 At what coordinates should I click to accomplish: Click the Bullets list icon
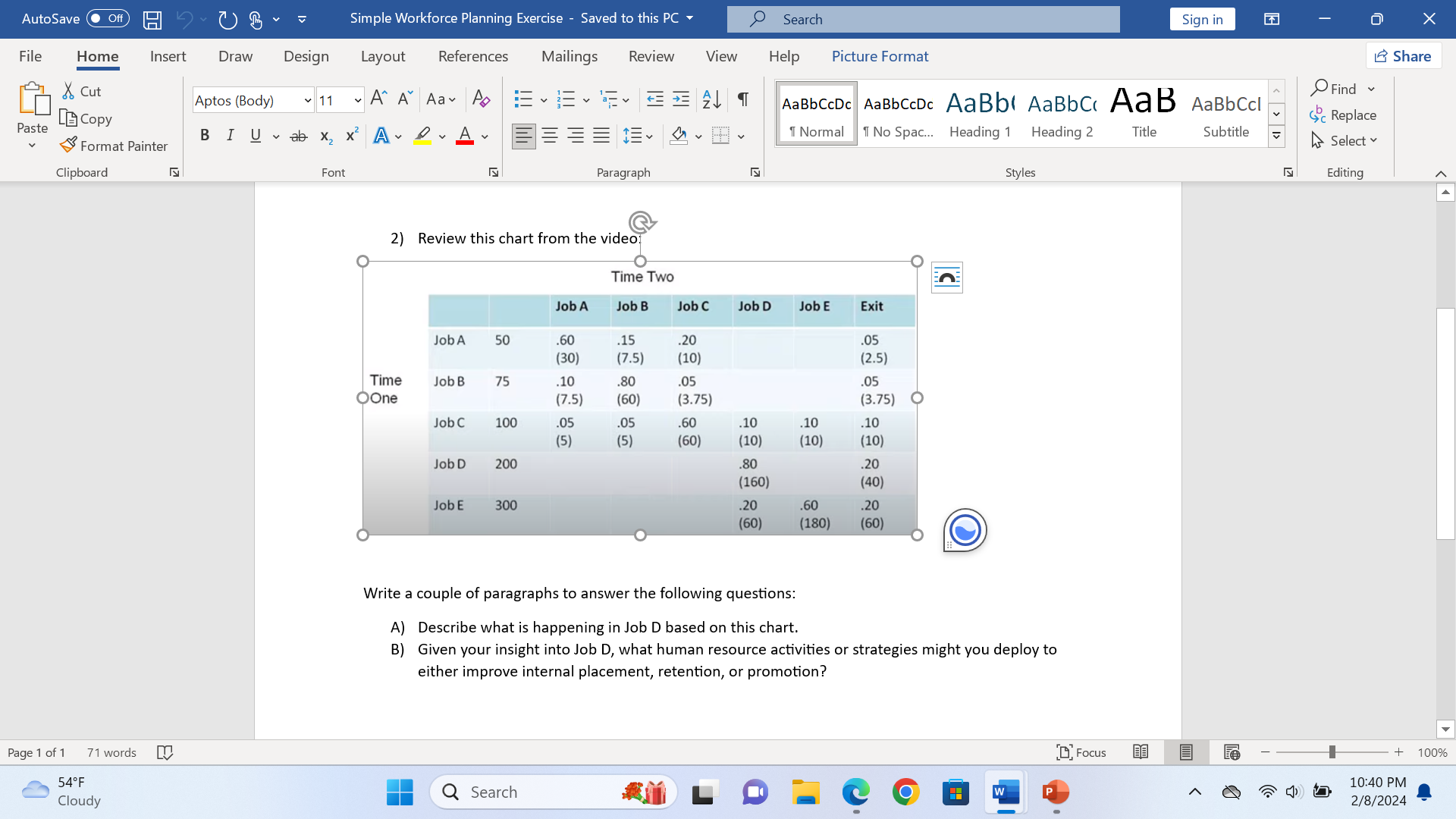click(x=521, y=98)
